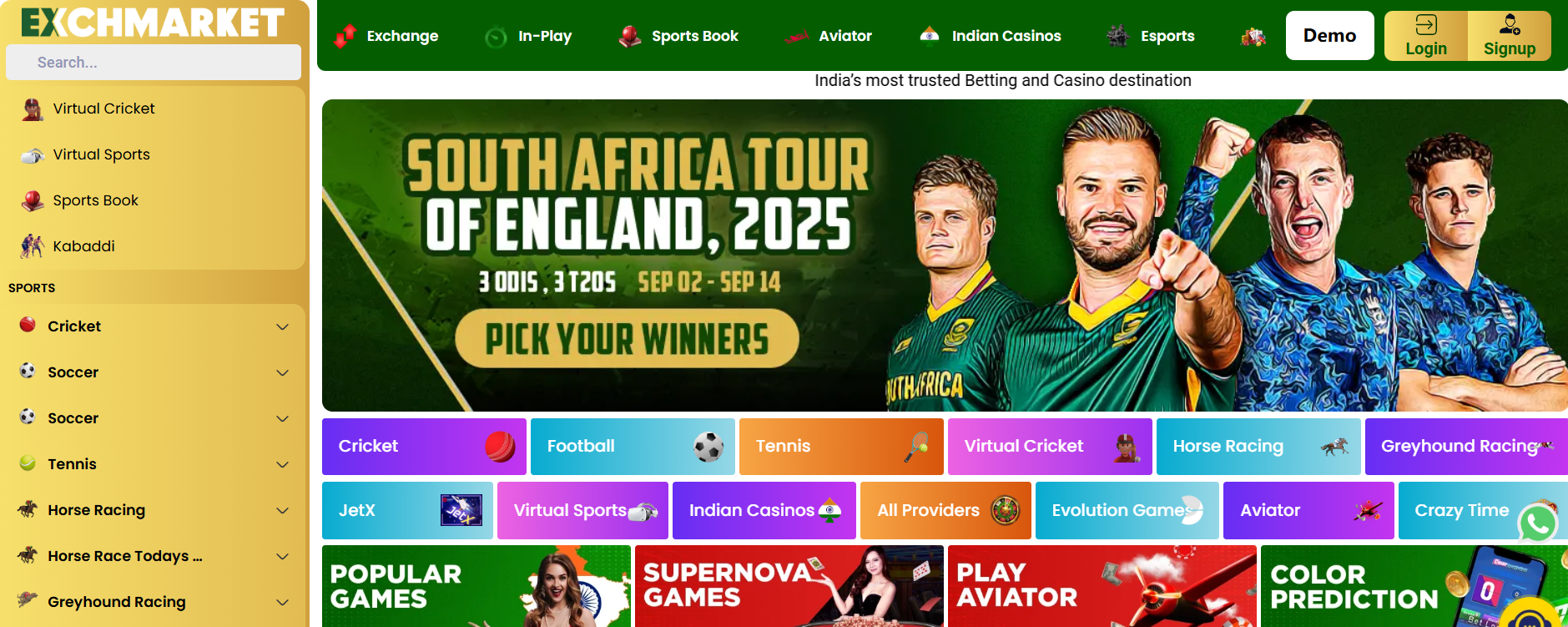The width and height of the screenshot is (1568, 627).
Task: Click the Login icon button
Action: coord(1426,36)
